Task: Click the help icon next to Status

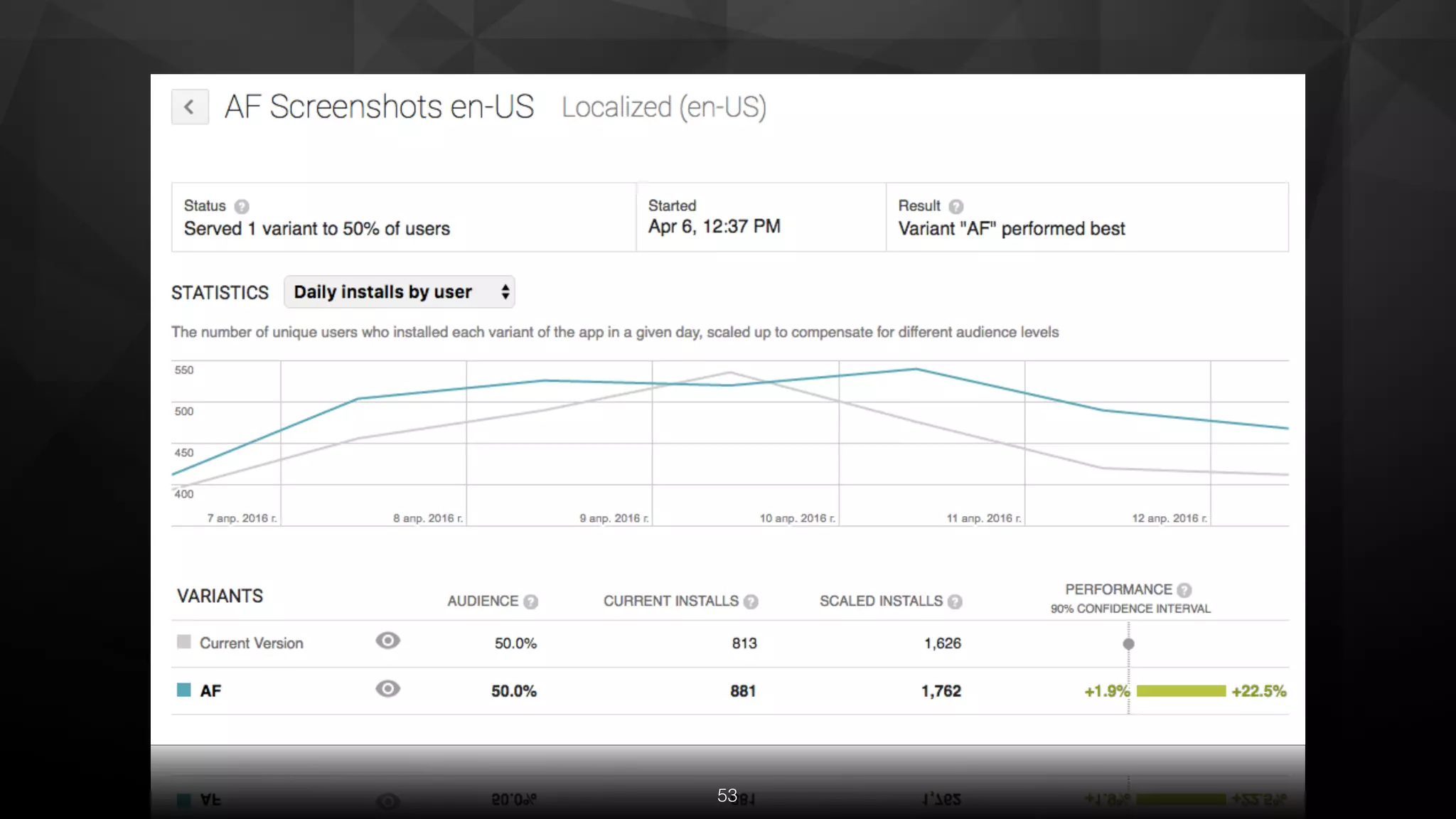Action: pos(242,206)
